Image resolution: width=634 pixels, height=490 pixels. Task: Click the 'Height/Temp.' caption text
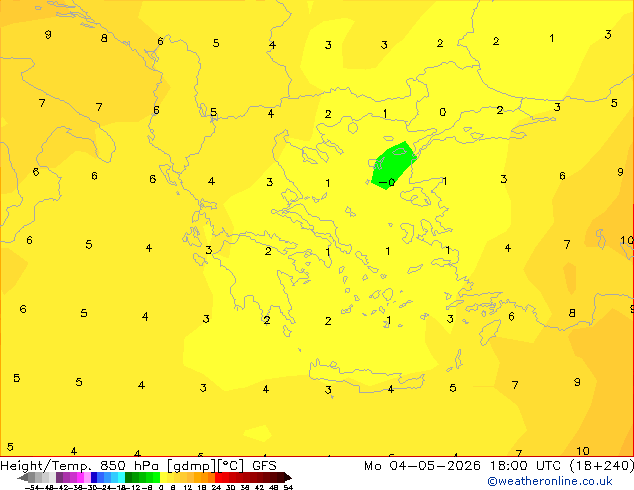pos(46,466)
